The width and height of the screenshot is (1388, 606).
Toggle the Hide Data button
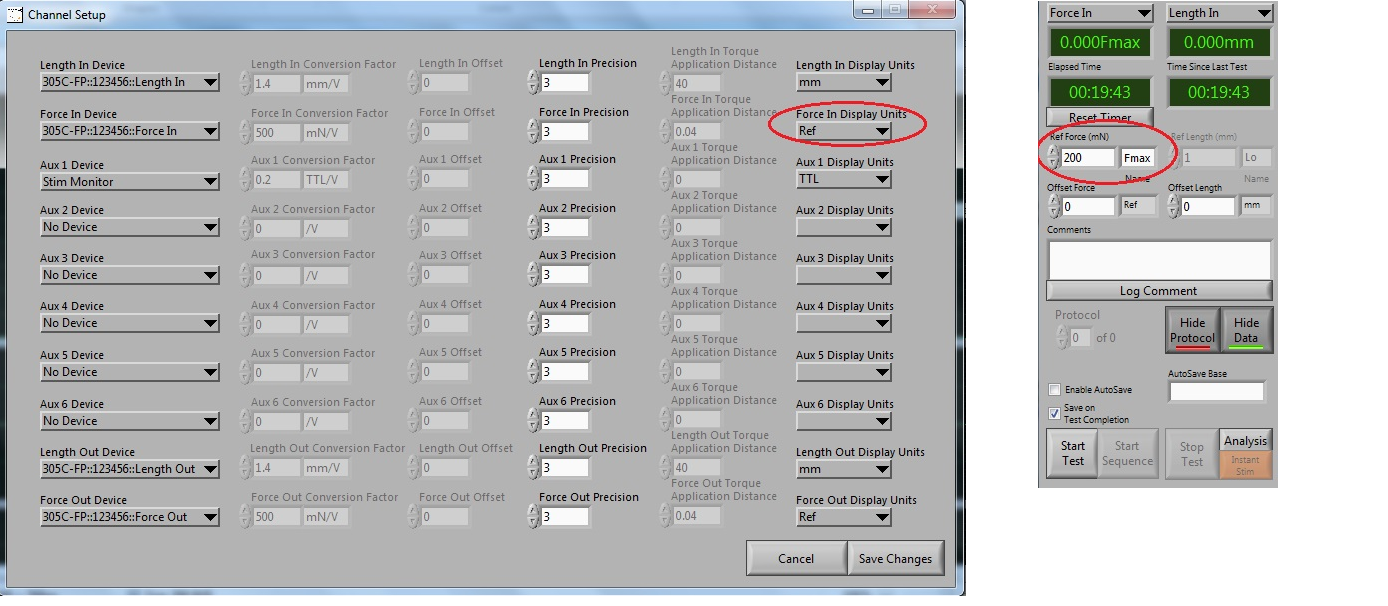[1246, 330]
